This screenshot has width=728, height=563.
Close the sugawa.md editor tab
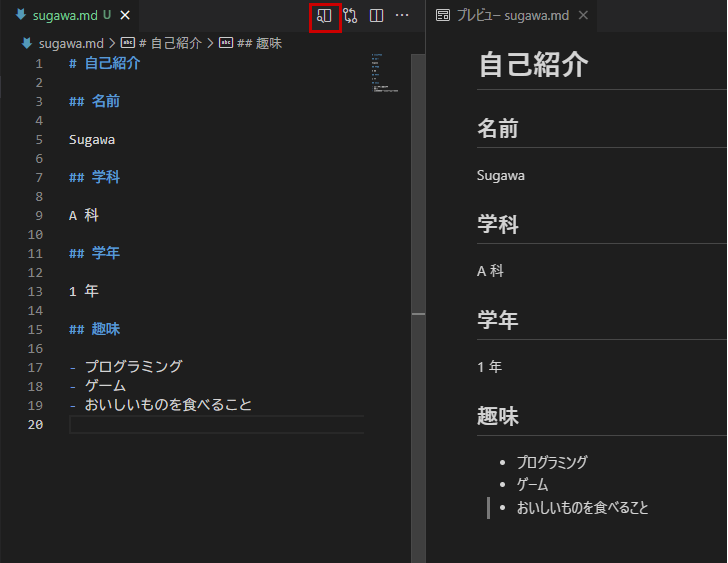pos(125,16)
